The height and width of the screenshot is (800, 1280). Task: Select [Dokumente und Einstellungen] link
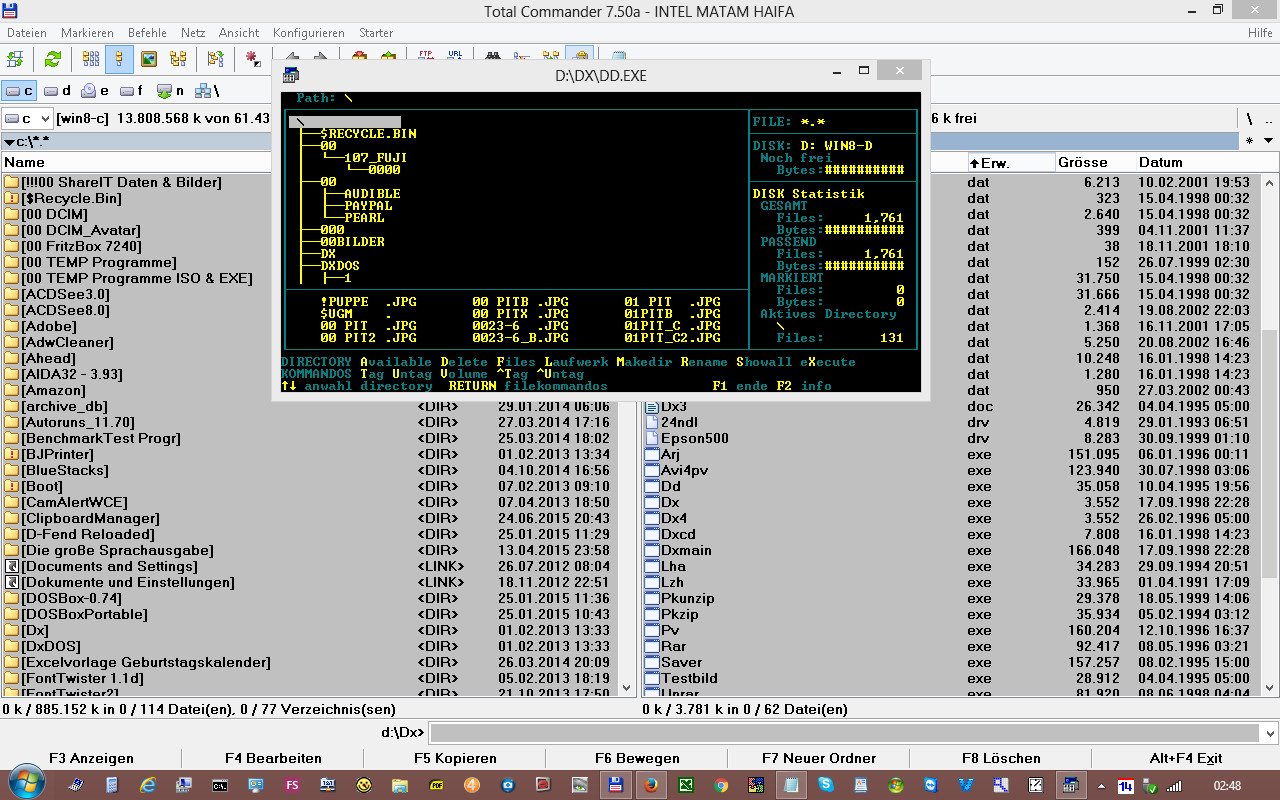click(119, 582)
